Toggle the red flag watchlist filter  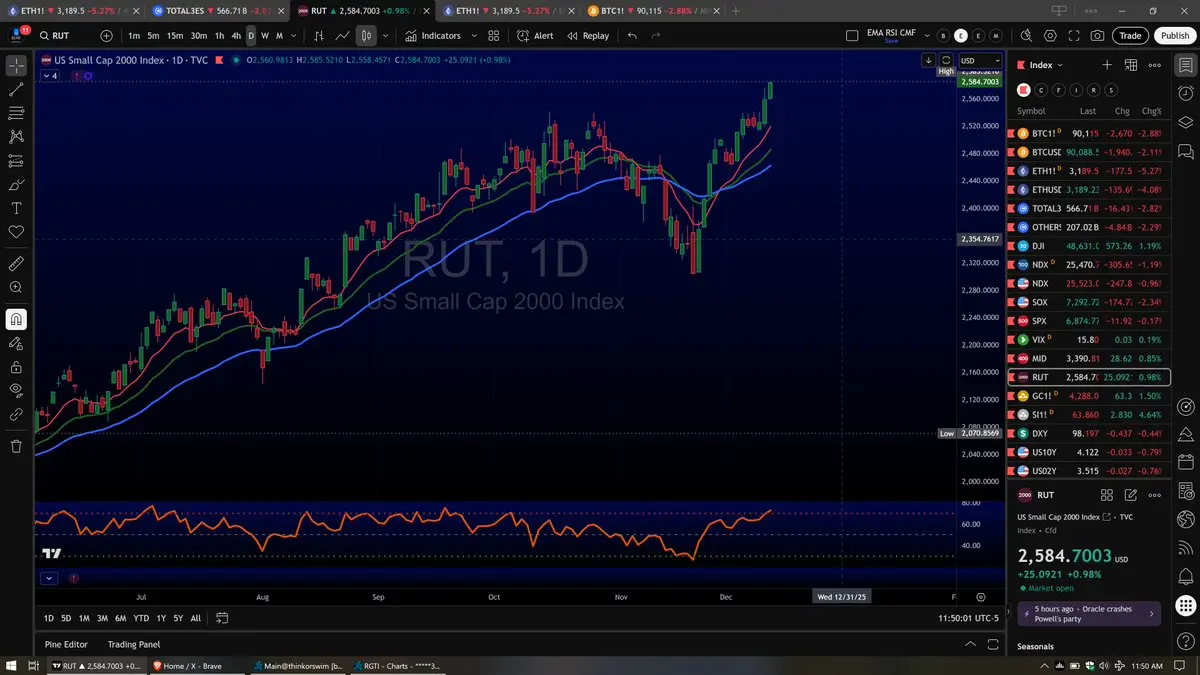[1024, 90]
